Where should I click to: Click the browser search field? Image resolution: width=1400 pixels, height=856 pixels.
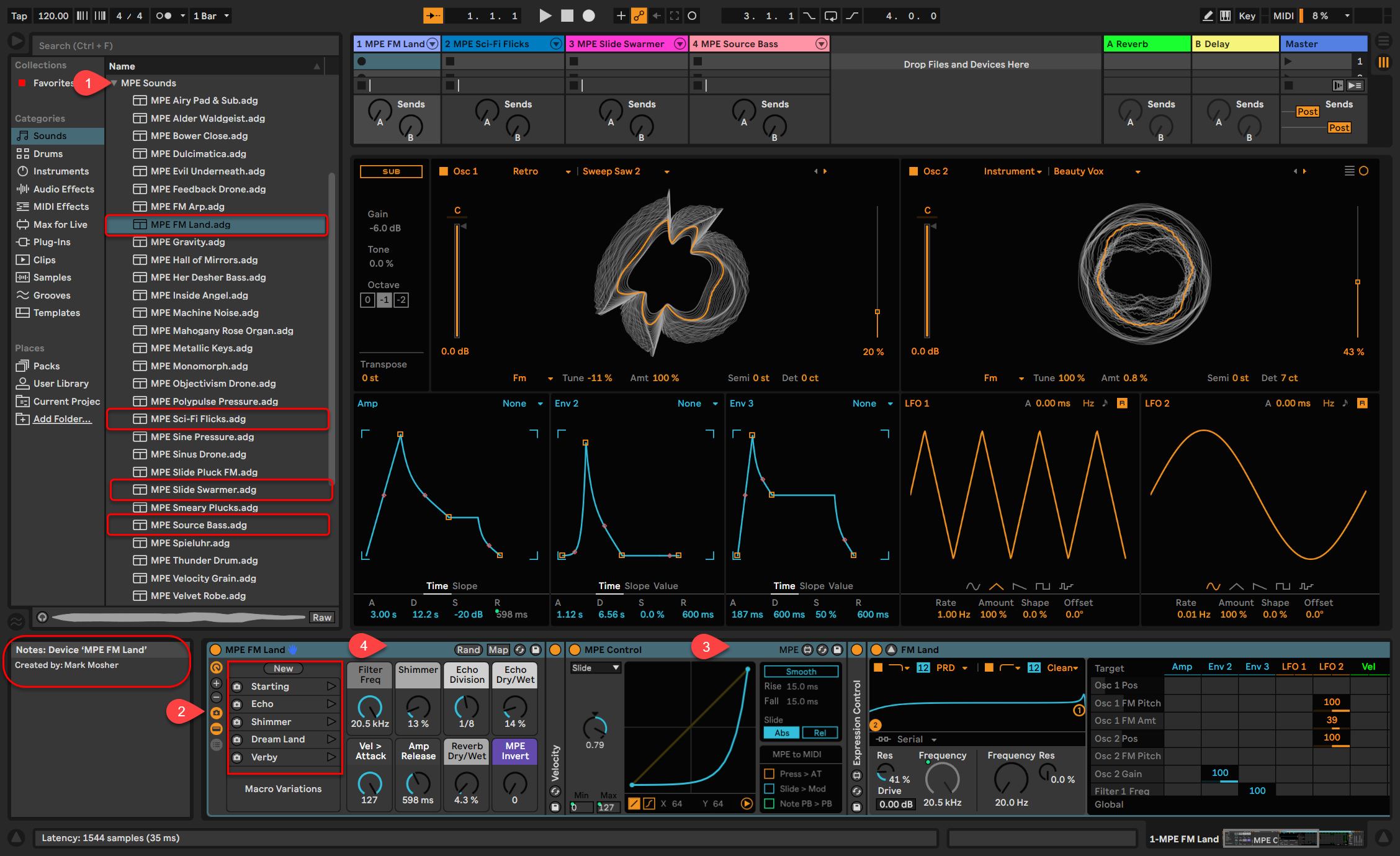coord(186,45)
